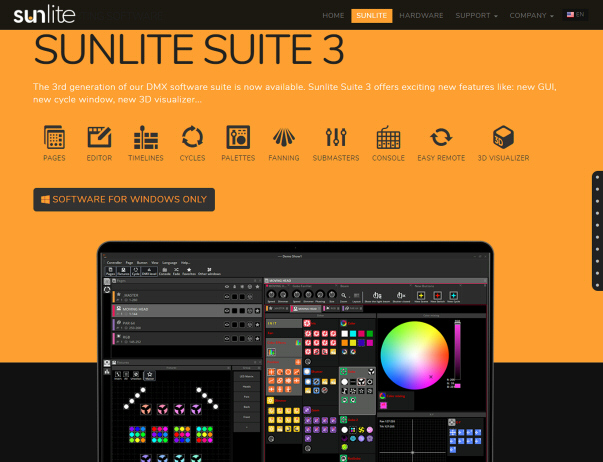Click Other windows toolbar icon in app screenshot
This screenshot has height=462, width=603.
coord(209,271)
